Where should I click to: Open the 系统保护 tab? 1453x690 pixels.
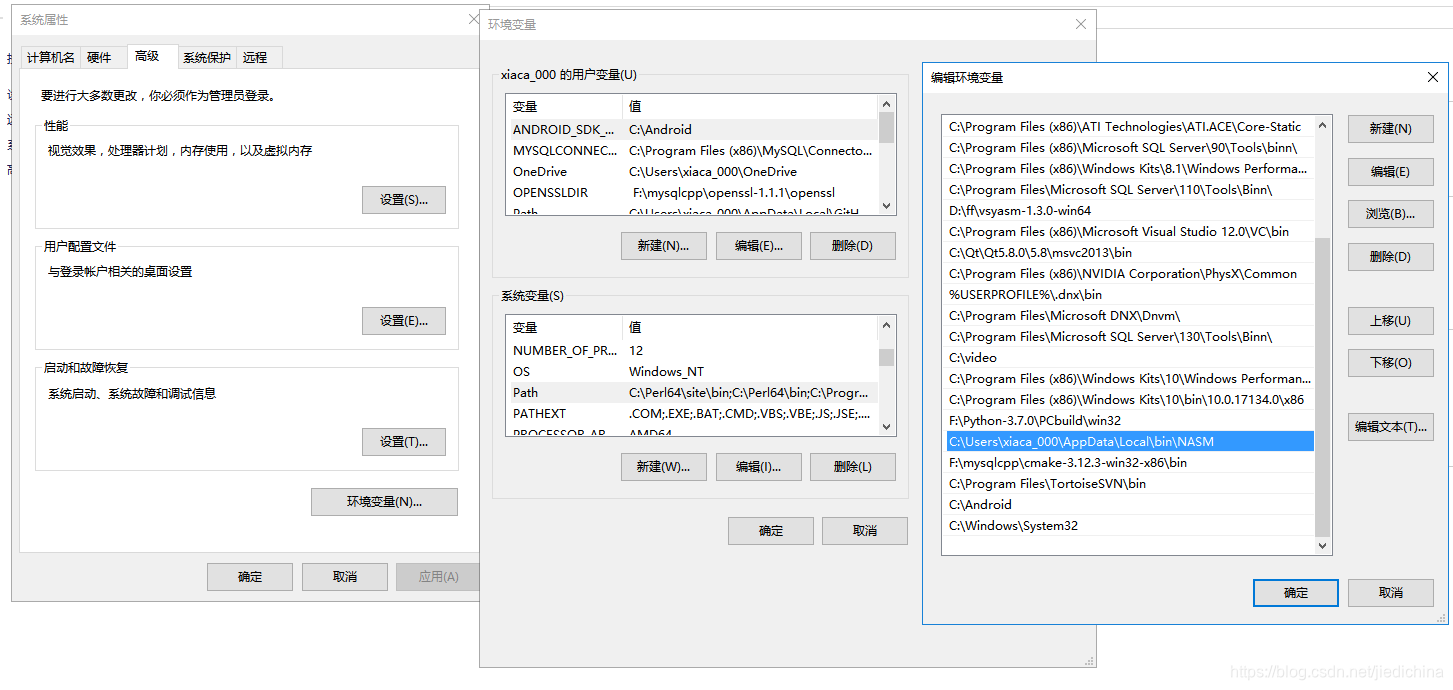point(207,57)
